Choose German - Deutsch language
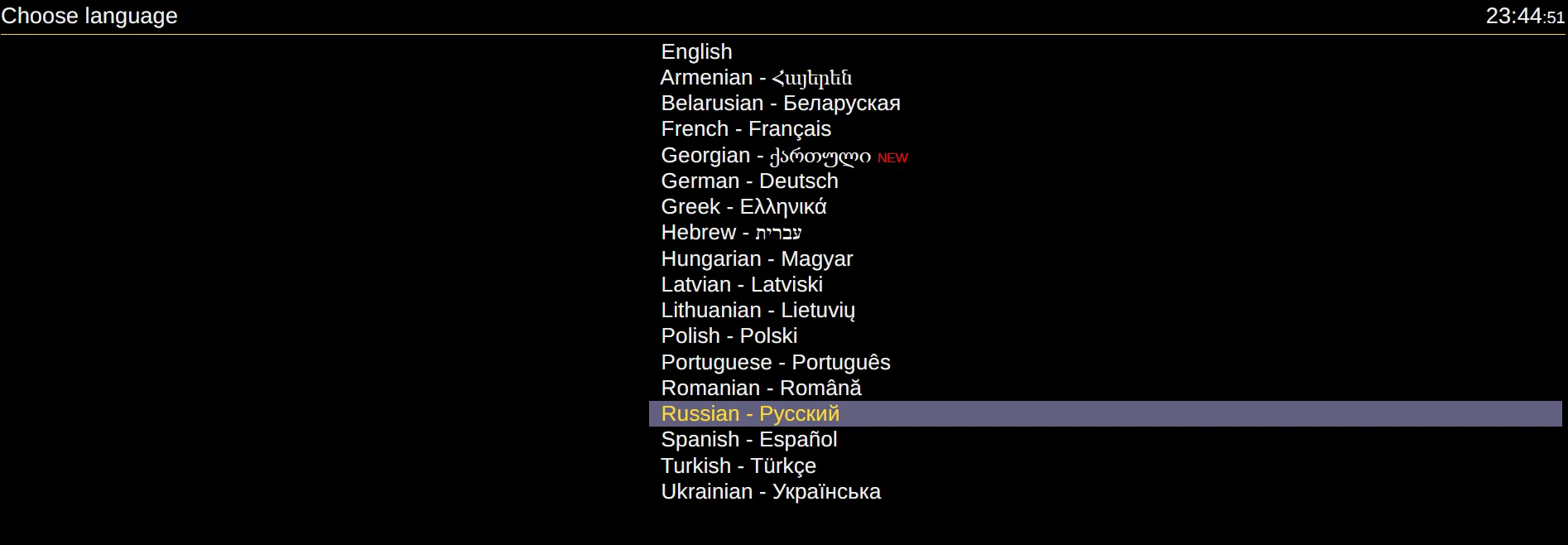Screen dimensions: 1568x545 pos(749,181)
